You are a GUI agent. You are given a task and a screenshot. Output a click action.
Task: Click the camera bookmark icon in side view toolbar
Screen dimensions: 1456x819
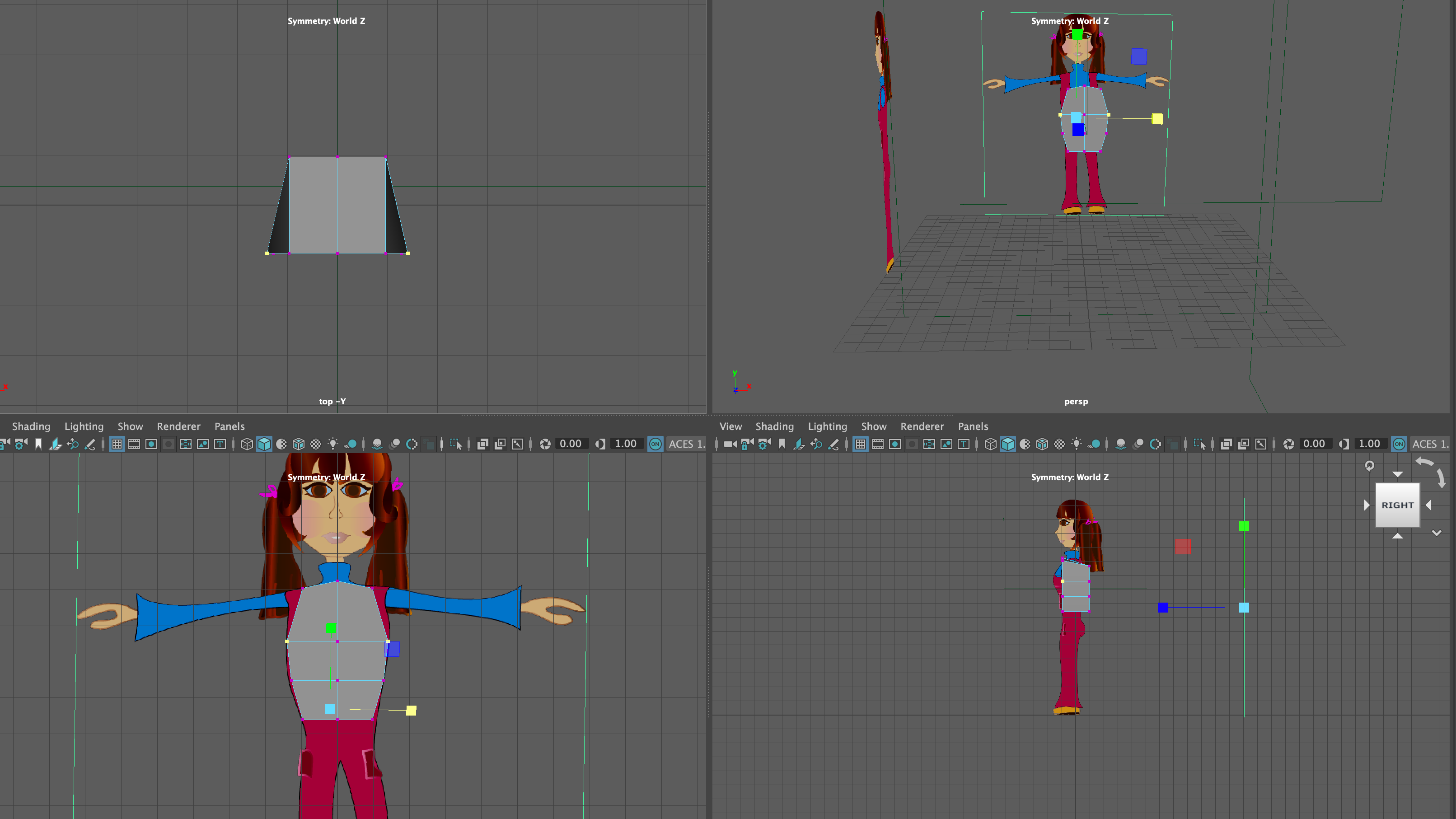(782, 444)
